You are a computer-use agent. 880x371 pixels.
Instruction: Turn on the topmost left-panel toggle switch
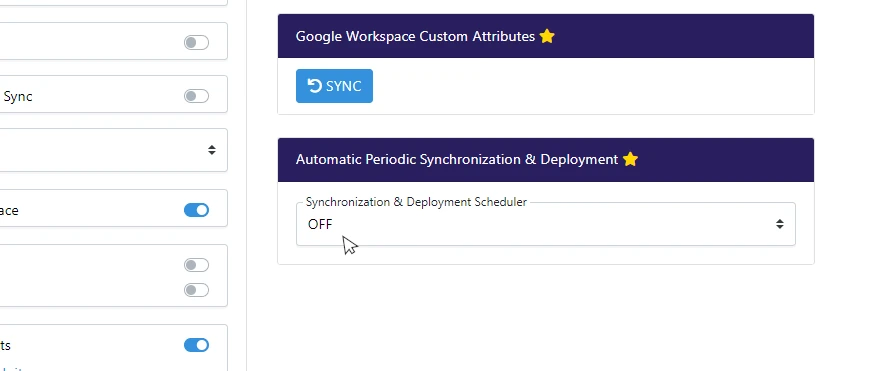(x=196, y=43)
